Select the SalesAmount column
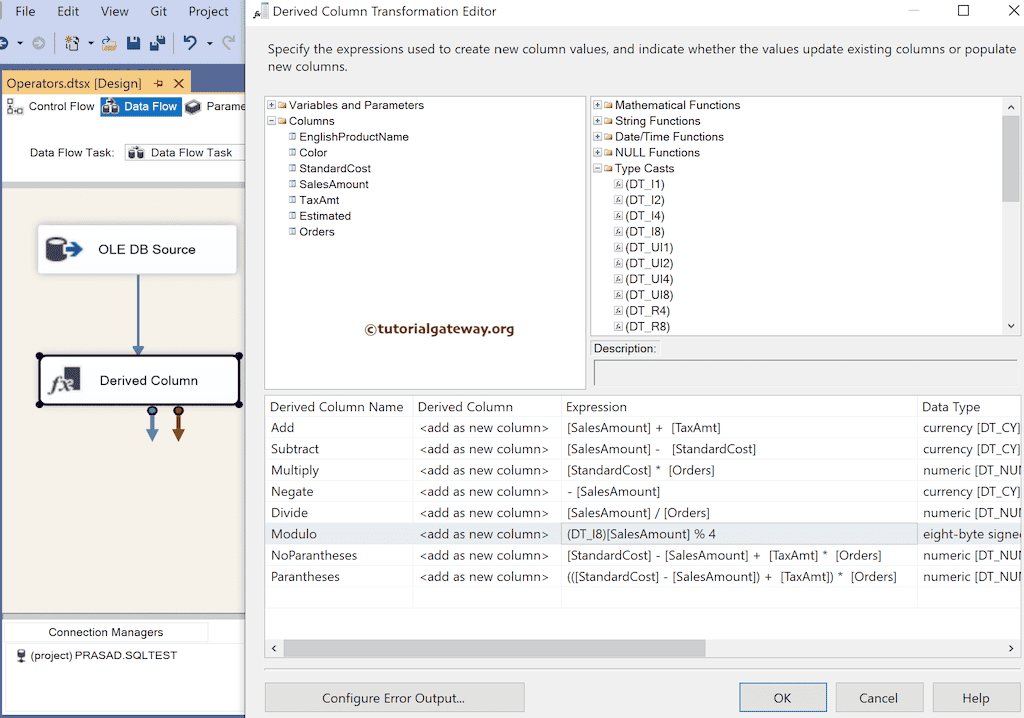1024x718 pixels. (x=335, y=184)
